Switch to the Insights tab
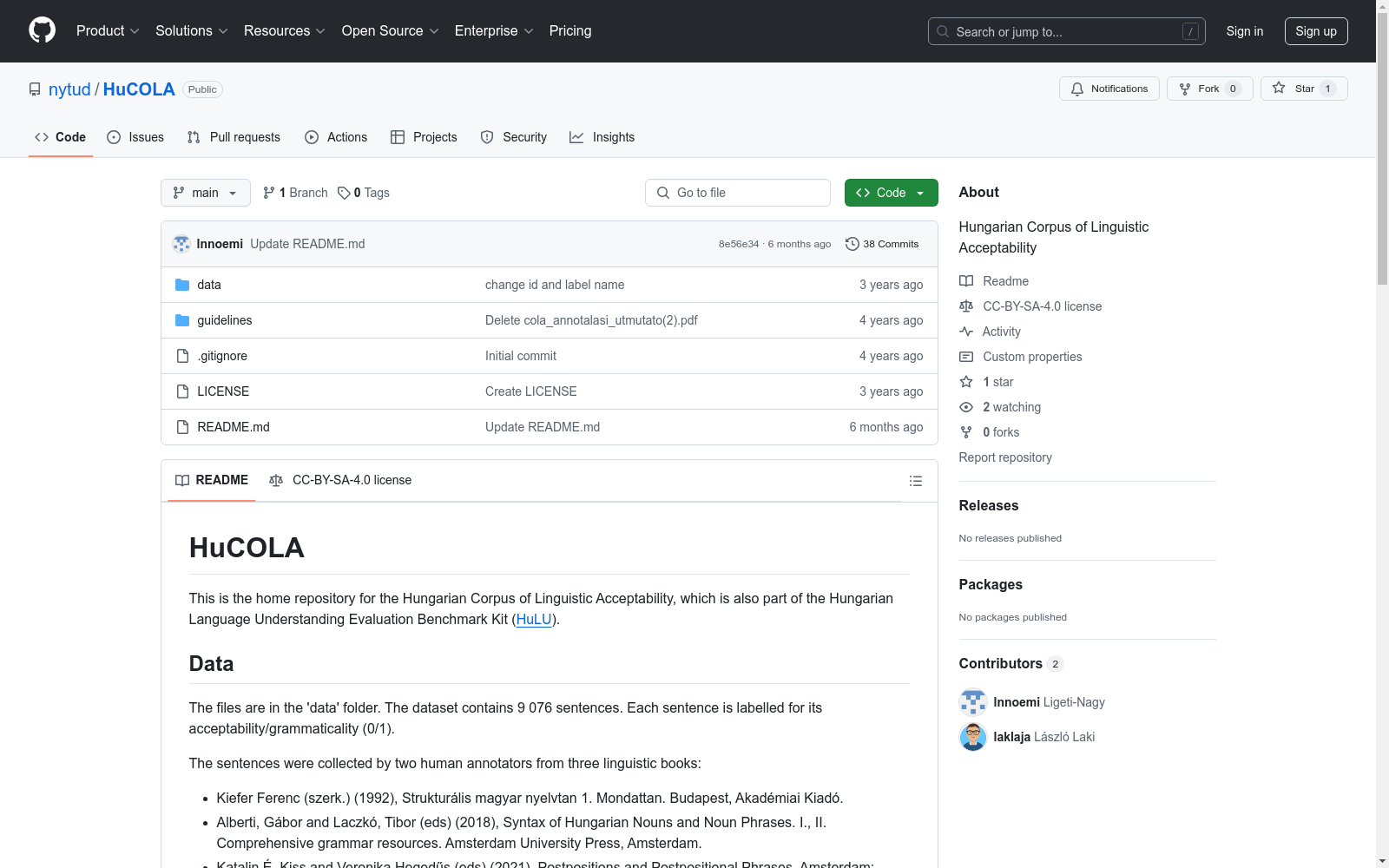The image size is (1389, 868). 602,137
